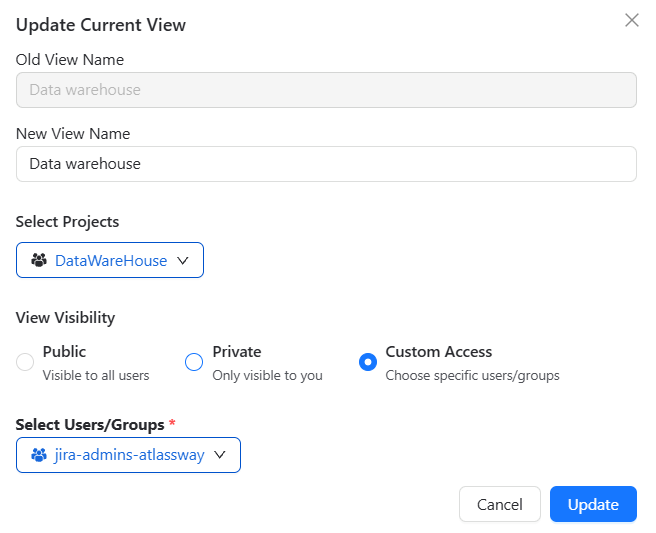Select the Custom Access radio button
Viewport: 656px width, 533px height.
368,362
